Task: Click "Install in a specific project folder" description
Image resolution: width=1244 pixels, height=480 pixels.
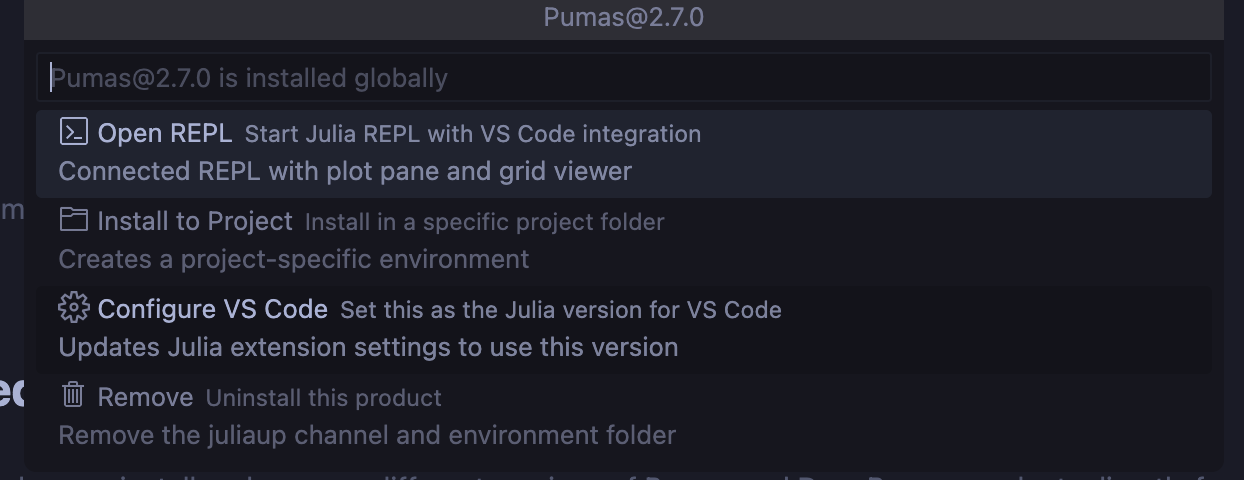Action: (x=484, y=222)
